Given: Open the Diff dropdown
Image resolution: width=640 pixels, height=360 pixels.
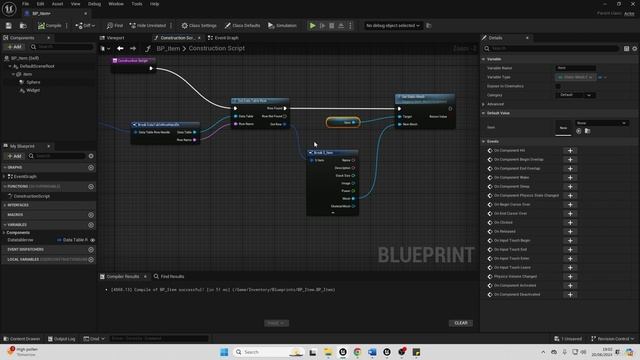Looking at the screenshot, I should pyautogui.click(x=85, y=26).
